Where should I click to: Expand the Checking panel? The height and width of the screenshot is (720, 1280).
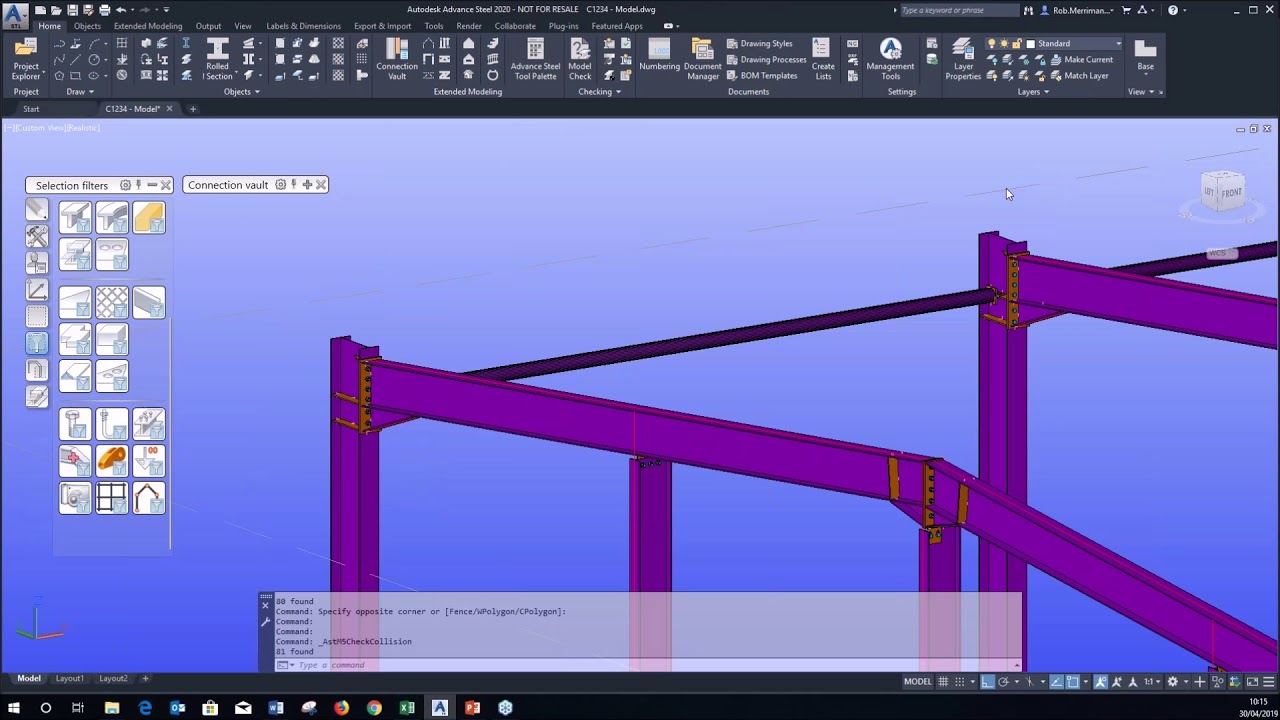pyautogui.click(x=599, y=92)
